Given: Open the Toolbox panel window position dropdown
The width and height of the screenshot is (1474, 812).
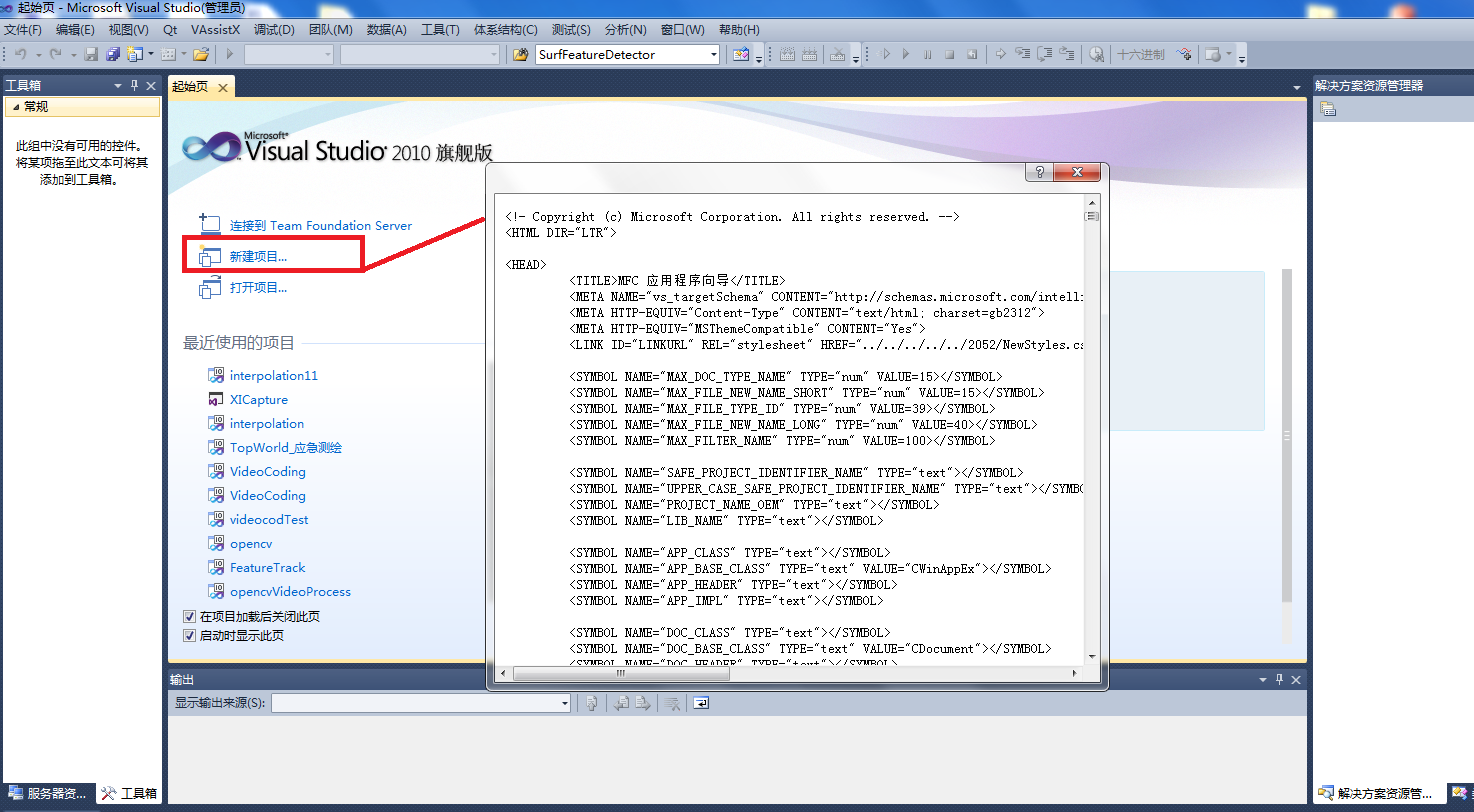Looking at the screenshot, I should 119,86.
